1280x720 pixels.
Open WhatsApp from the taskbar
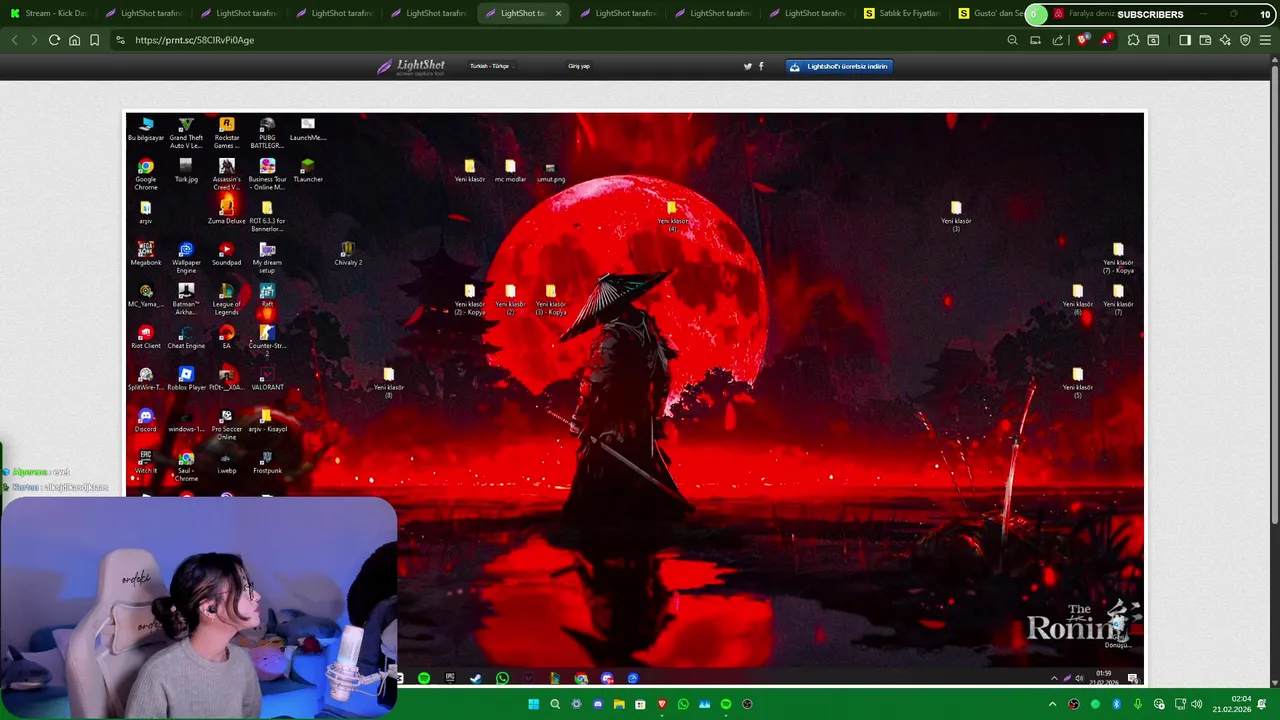[x=683, y=704]
